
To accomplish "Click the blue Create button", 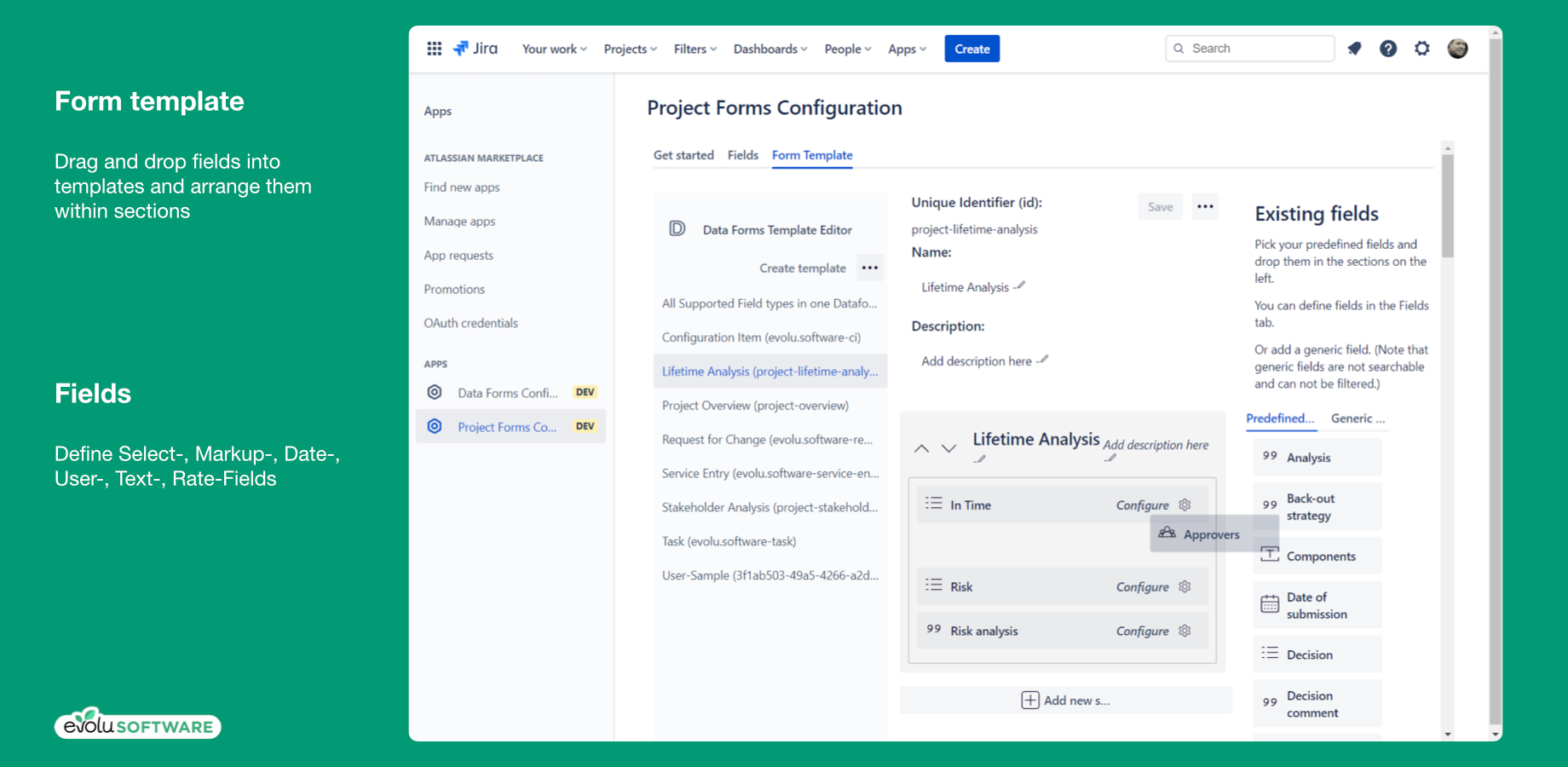I will pos(972,49).
